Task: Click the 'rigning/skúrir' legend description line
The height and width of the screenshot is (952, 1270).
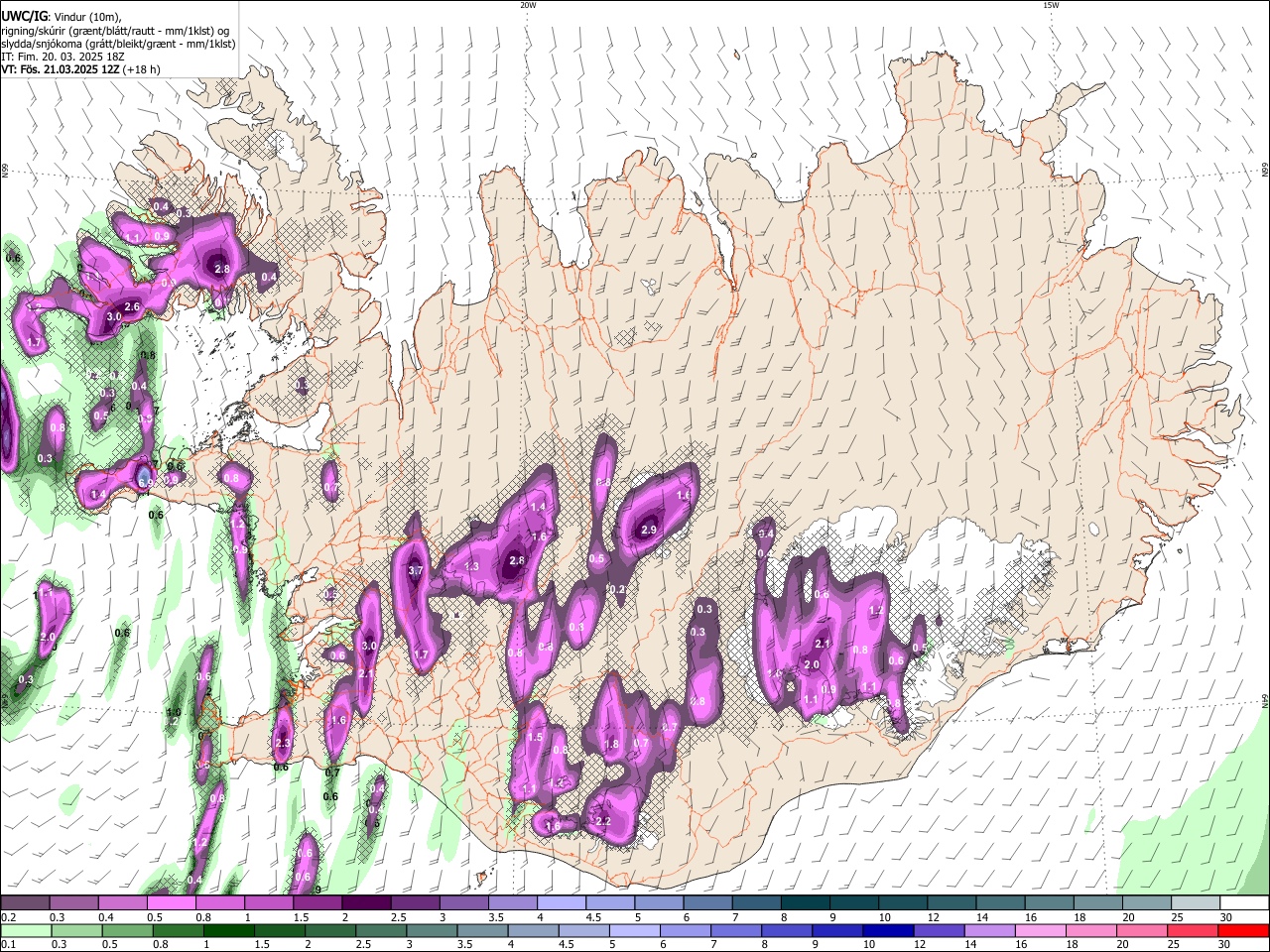Action: click(115, 31)
